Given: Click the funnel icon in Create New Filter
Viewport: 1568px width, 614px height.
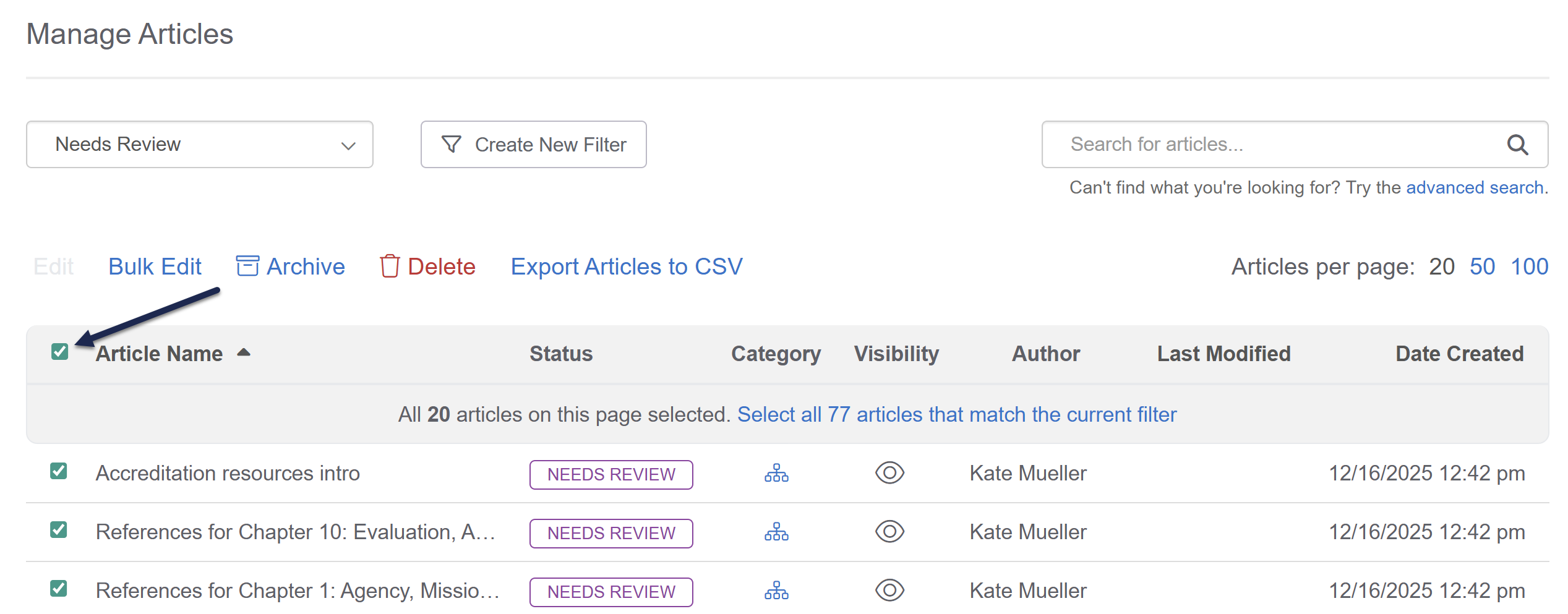Looking at the screenshot, I should (x=452, y=144).
